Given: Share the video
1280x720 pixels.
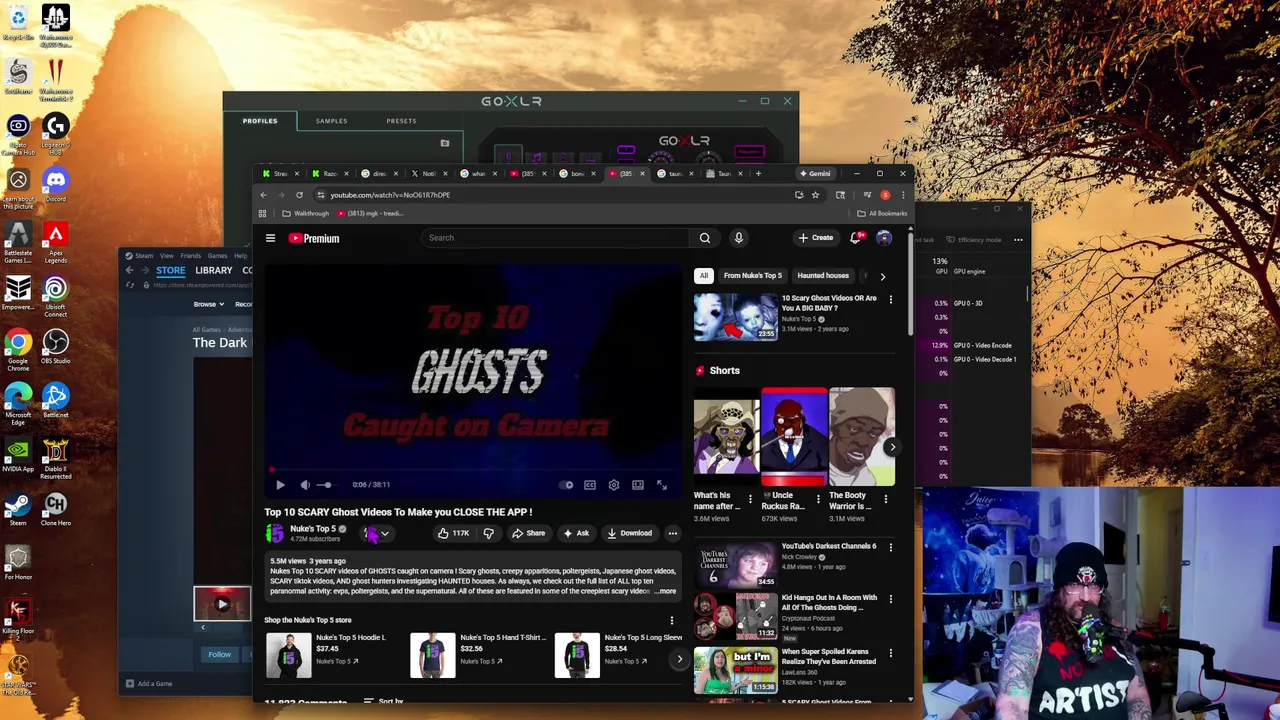Looking at the screenshot, I should coord(528,533).
